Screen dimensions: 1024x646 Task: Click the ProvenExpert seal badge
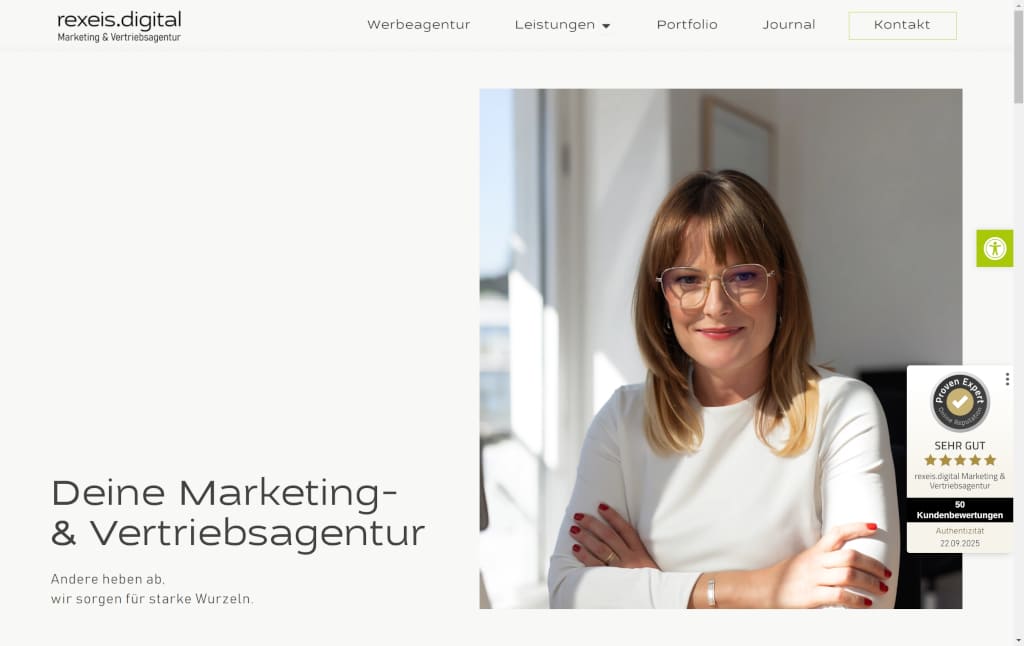coord(959,402)
